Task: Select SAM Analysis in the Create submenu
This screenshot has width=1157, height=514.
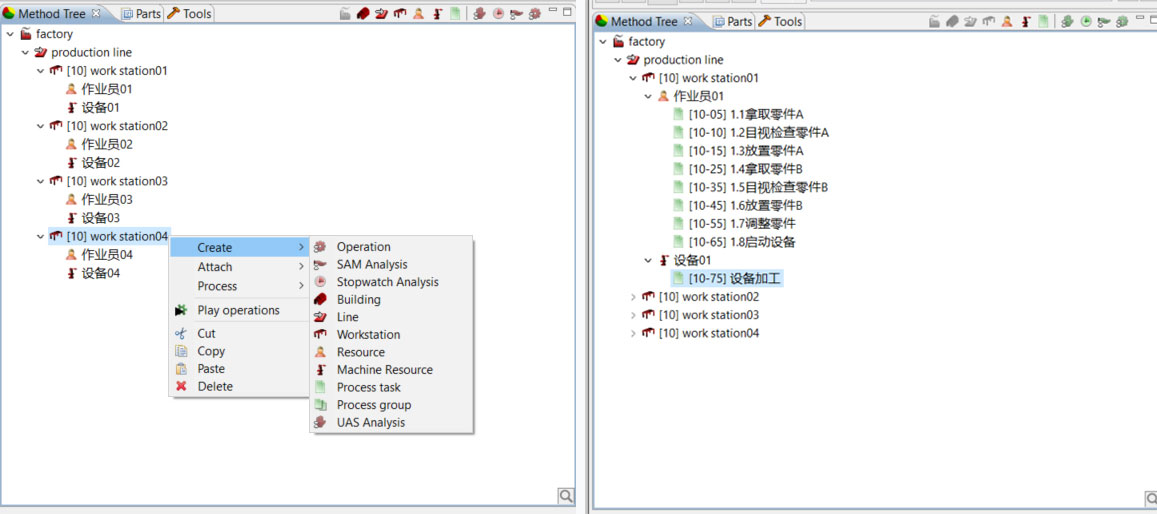Action: [371, 264]
